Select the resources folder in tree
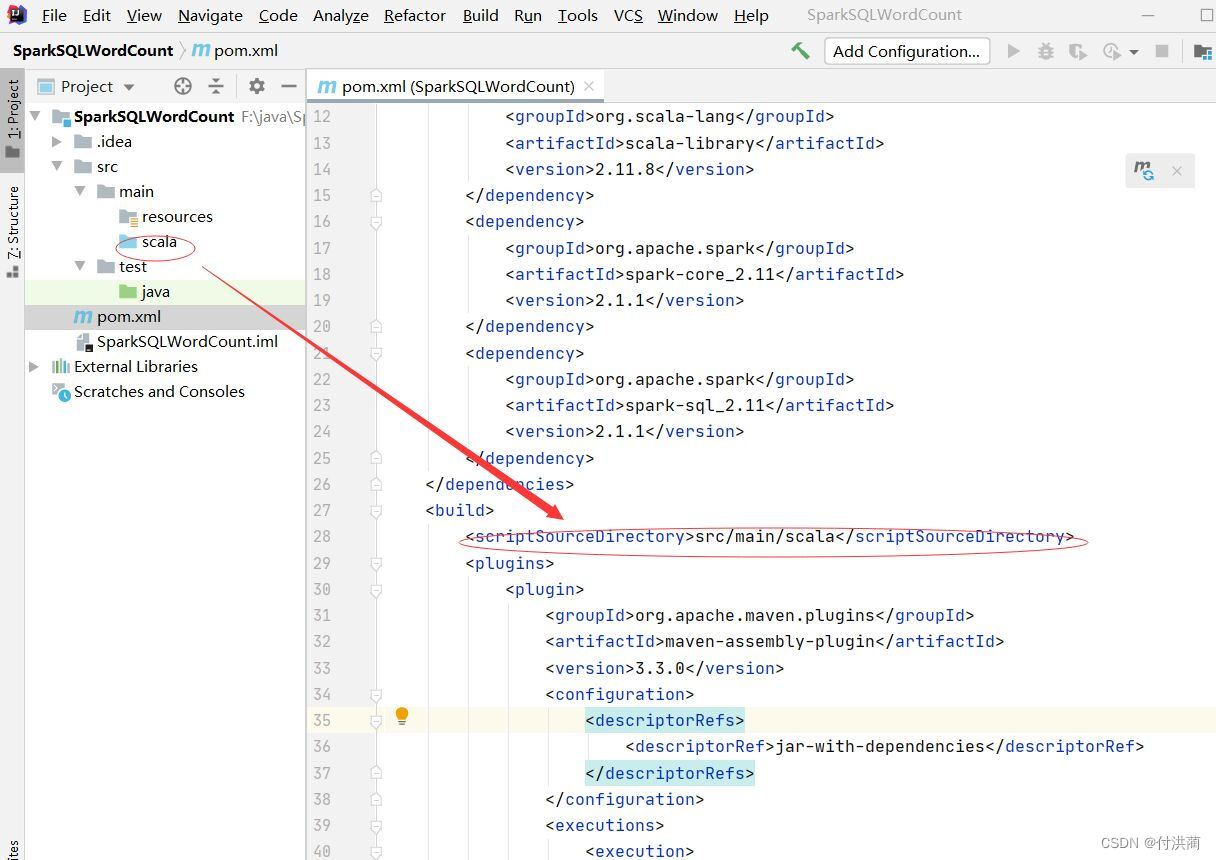The image size is (1216, 860). point(177,216)
